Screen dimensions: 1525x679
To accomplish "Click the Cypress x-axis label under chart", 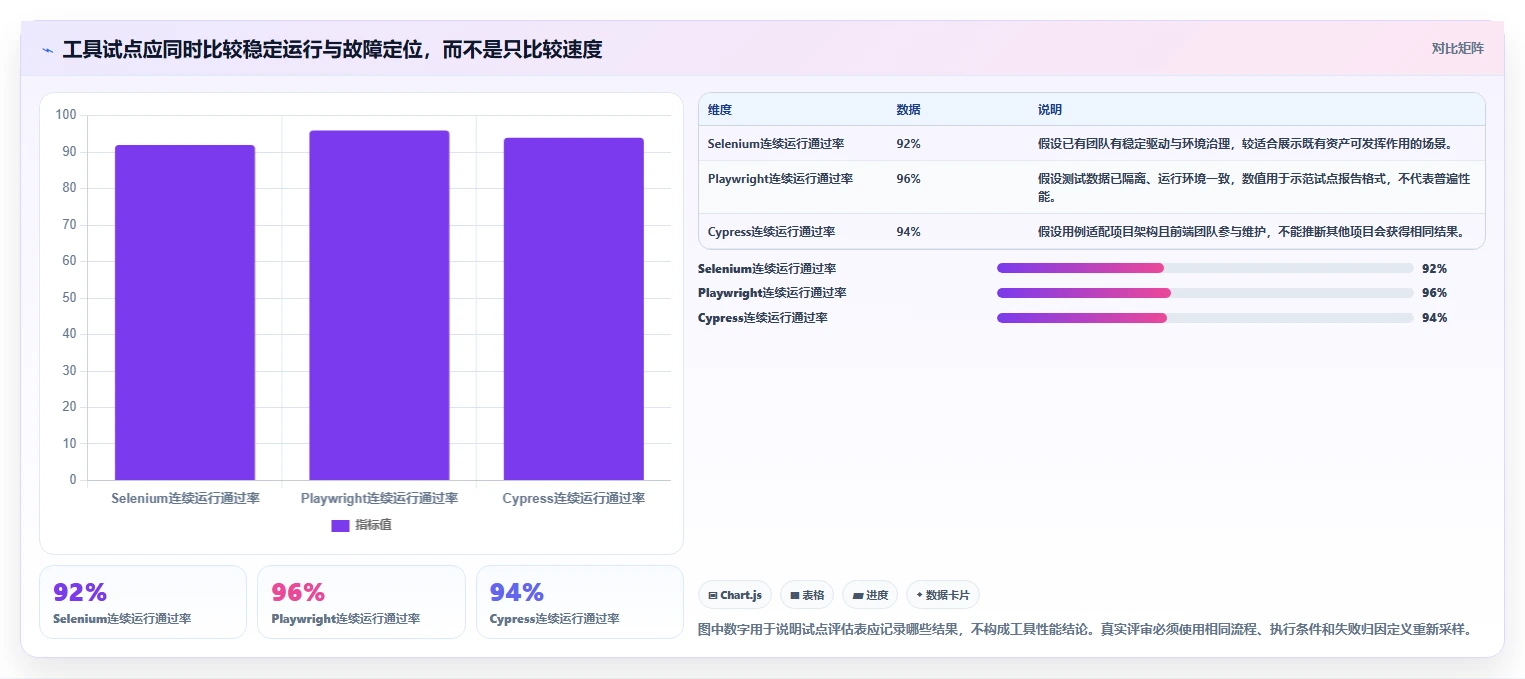I will tap(573, 498).
